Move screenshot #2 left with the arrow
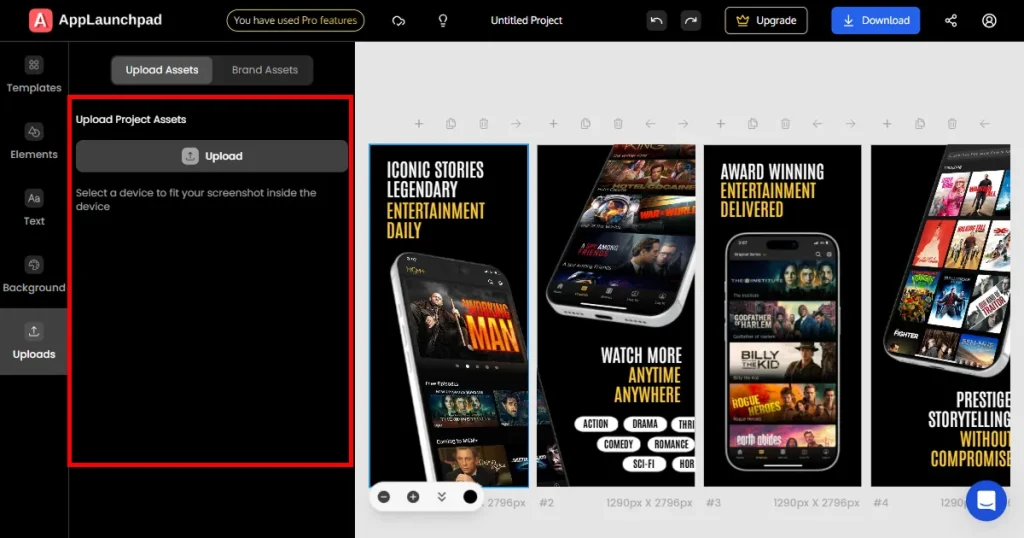Viewport: 1024px width, 538px height. [650, 123]
